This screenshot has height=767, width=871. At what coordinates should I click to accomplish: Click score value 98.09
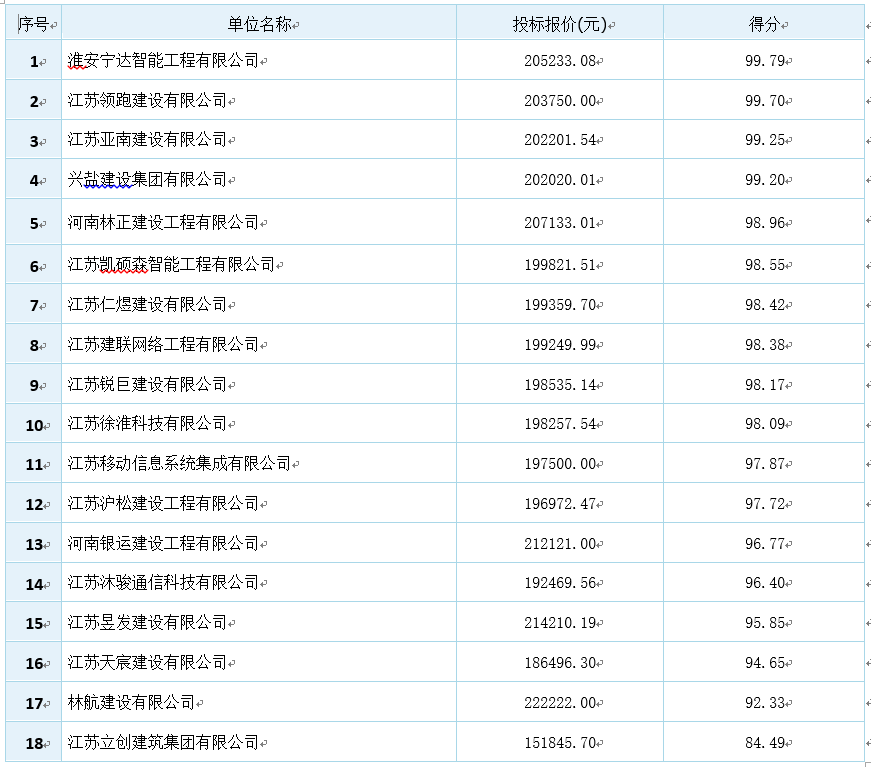click(765, 424)
